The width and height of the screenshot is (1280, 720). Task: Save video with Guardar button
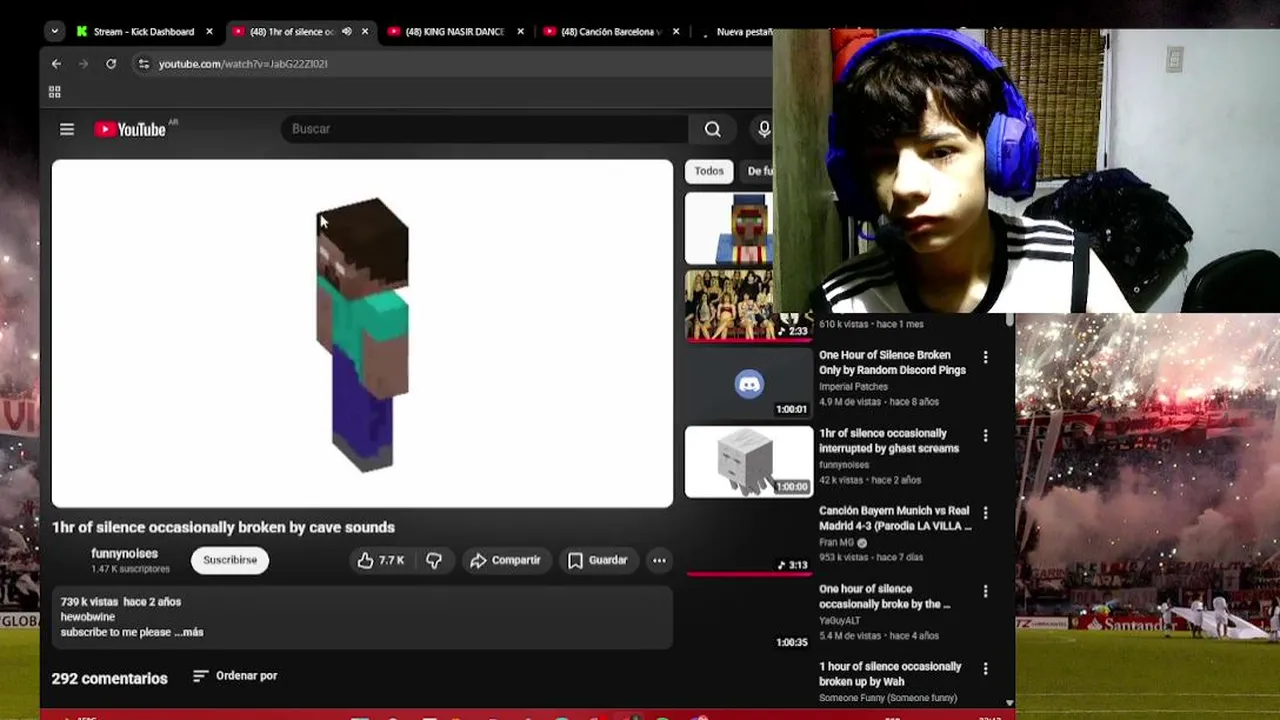point(598,561)
